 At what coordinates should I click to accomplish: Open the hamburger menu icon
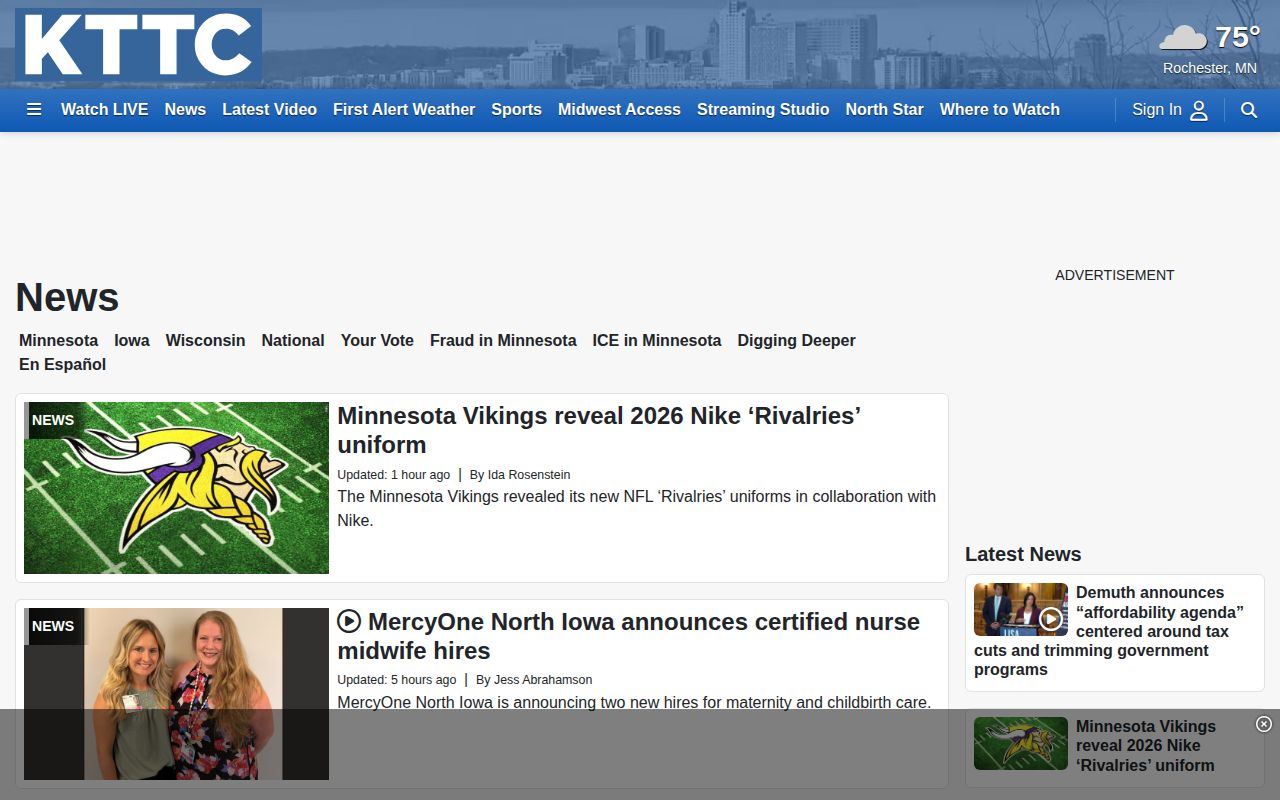click(34, 110)
